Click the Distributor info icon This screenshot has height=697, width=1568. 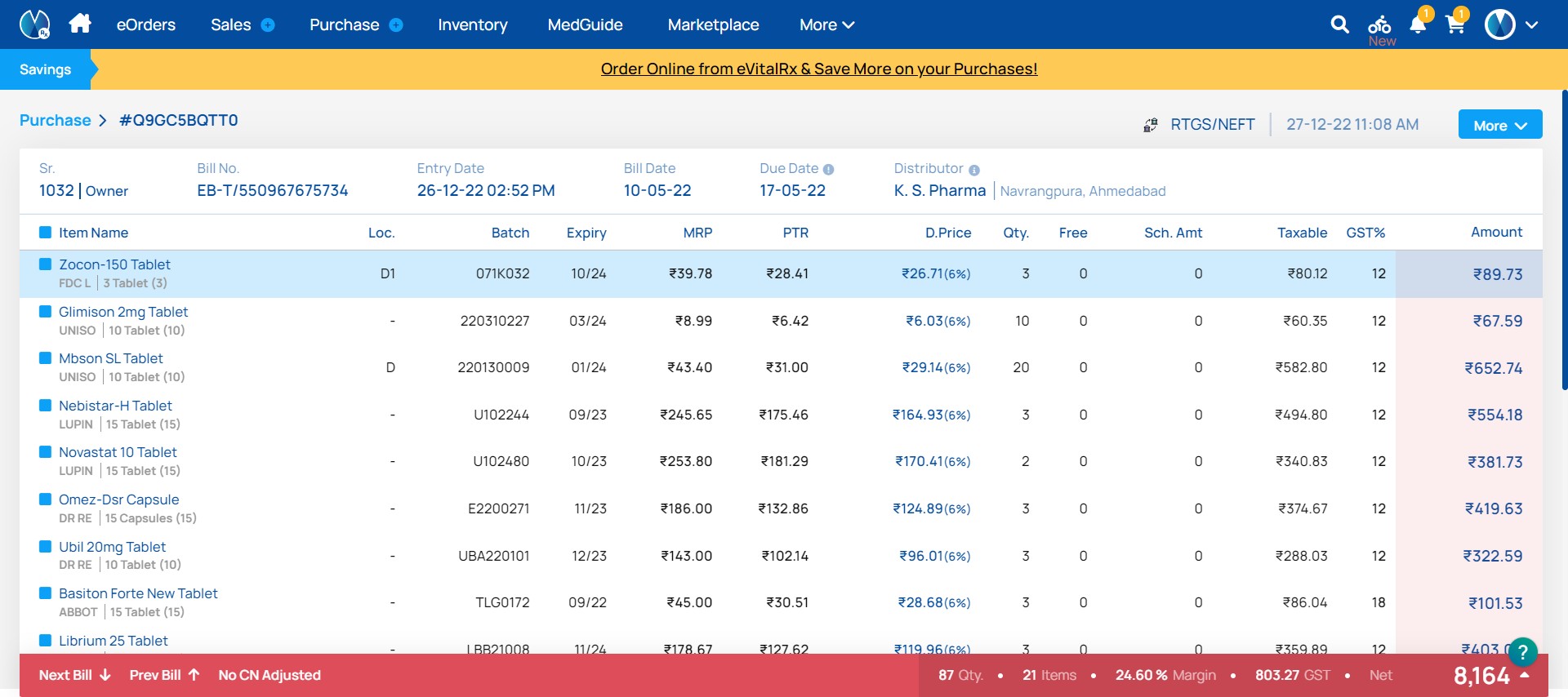coord(973,170)
